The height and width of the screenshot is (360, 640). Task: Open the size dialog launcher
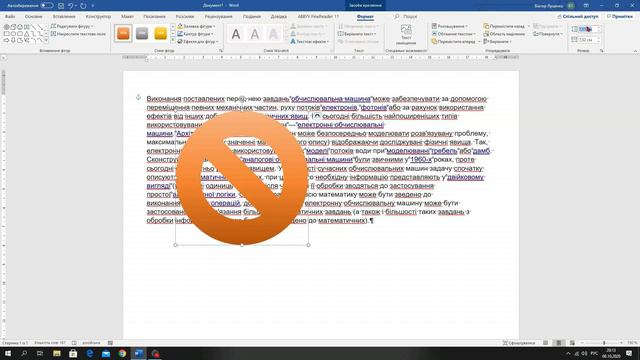602,51
